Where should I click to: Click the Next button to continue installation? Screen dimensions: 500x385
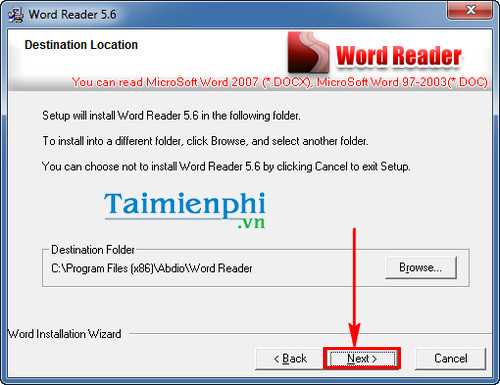tap(362, 359)
